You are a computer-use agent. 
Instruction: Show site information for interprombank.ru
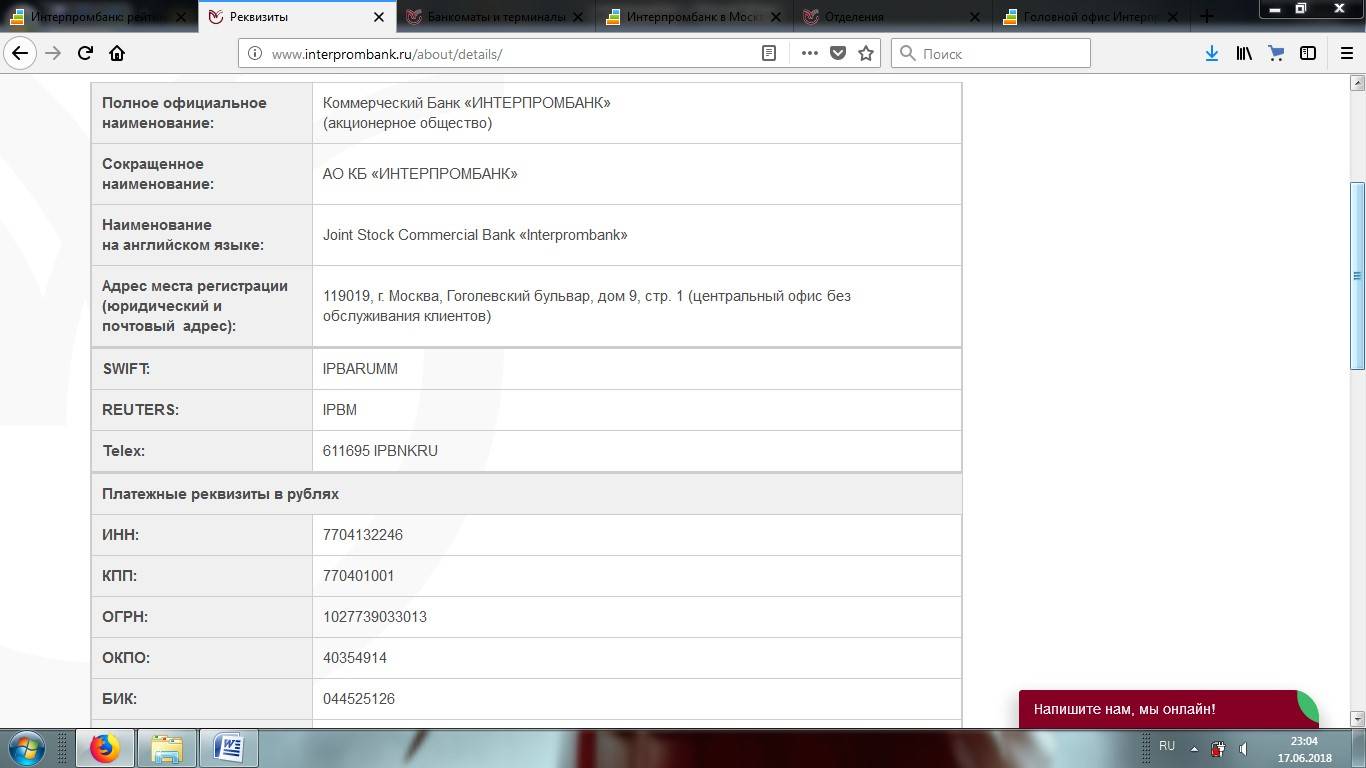pyautogui.click(x=255, y=54)
